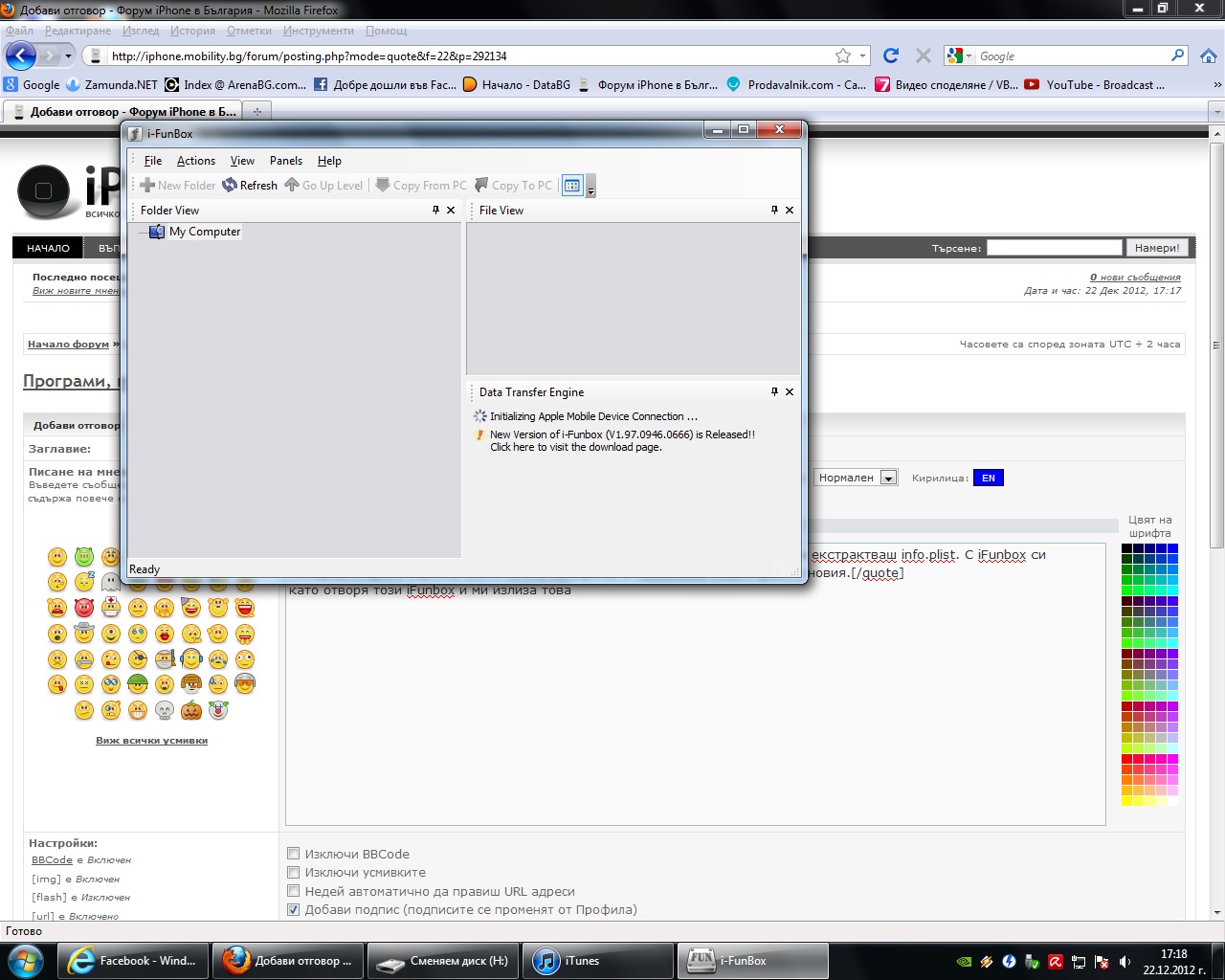
Task: Click НАЧАЛО tab on forum navigation
Action: (x=48, y=248)
